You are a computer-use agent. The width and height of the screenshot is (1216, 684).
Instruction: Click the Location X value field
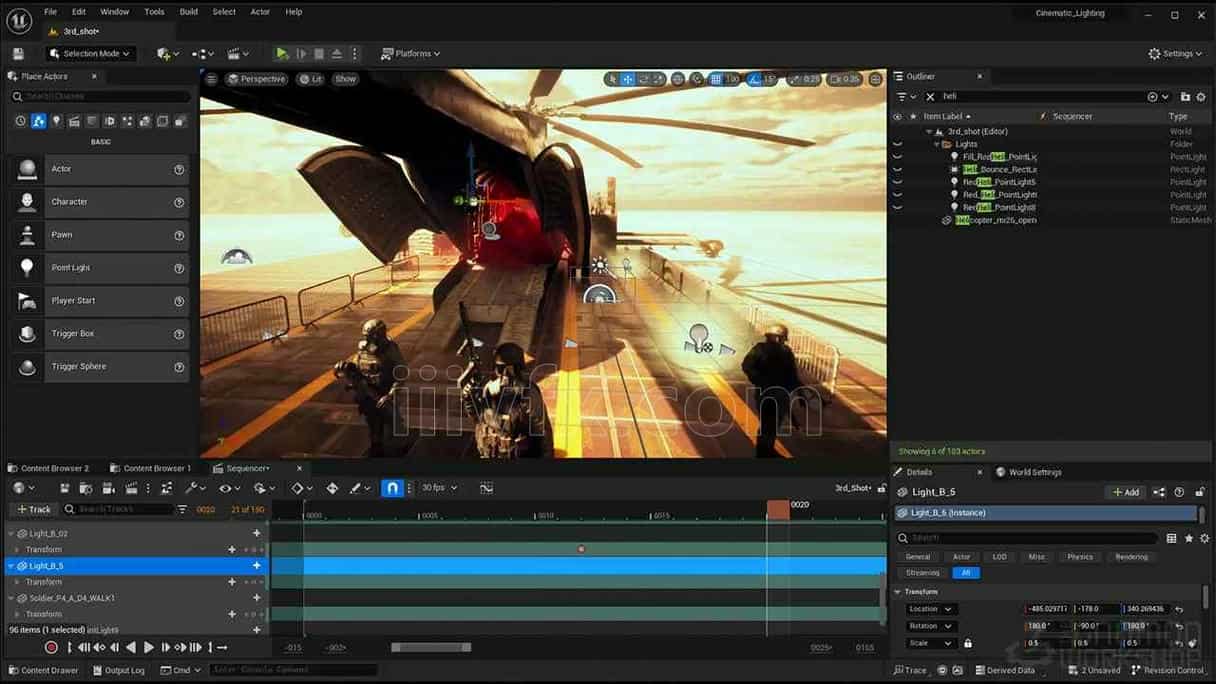[x=1047, y=609]
